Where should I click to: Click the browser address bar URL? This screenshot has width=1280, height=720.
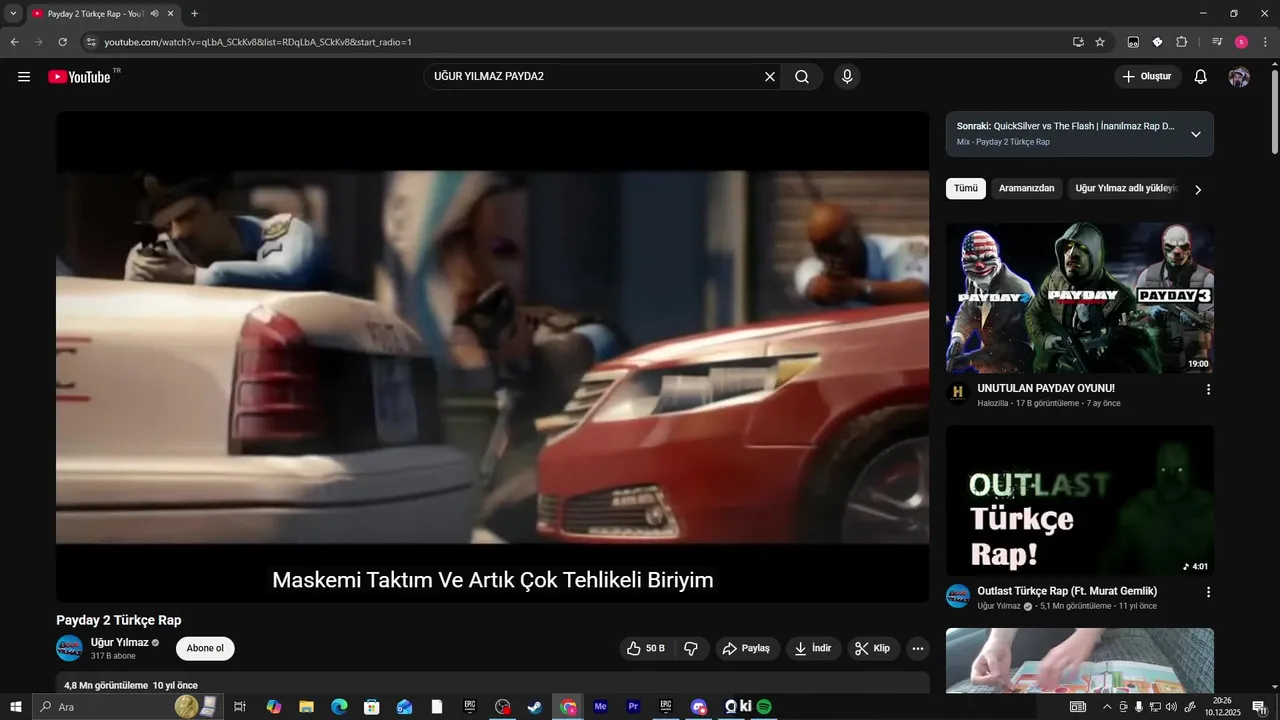click(258, 42)
